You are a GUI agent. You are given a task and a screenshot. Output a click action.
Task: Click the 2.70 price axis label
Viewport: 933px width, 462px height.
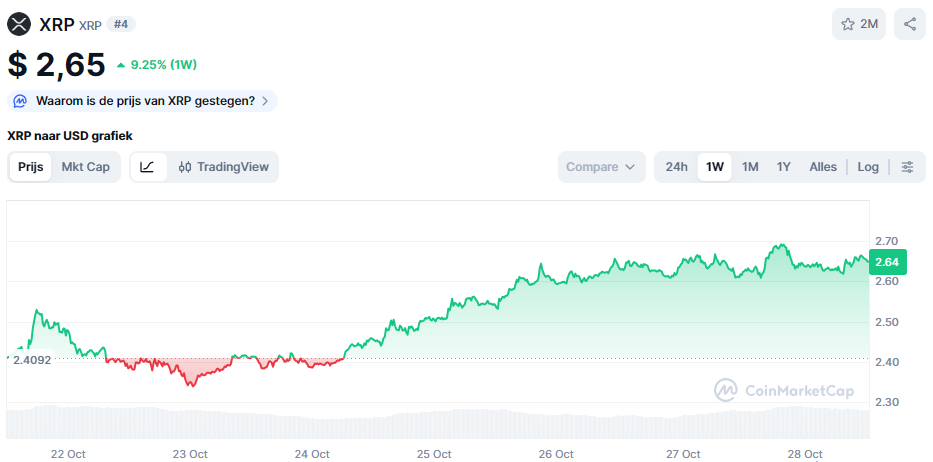(x=886, y=241)
